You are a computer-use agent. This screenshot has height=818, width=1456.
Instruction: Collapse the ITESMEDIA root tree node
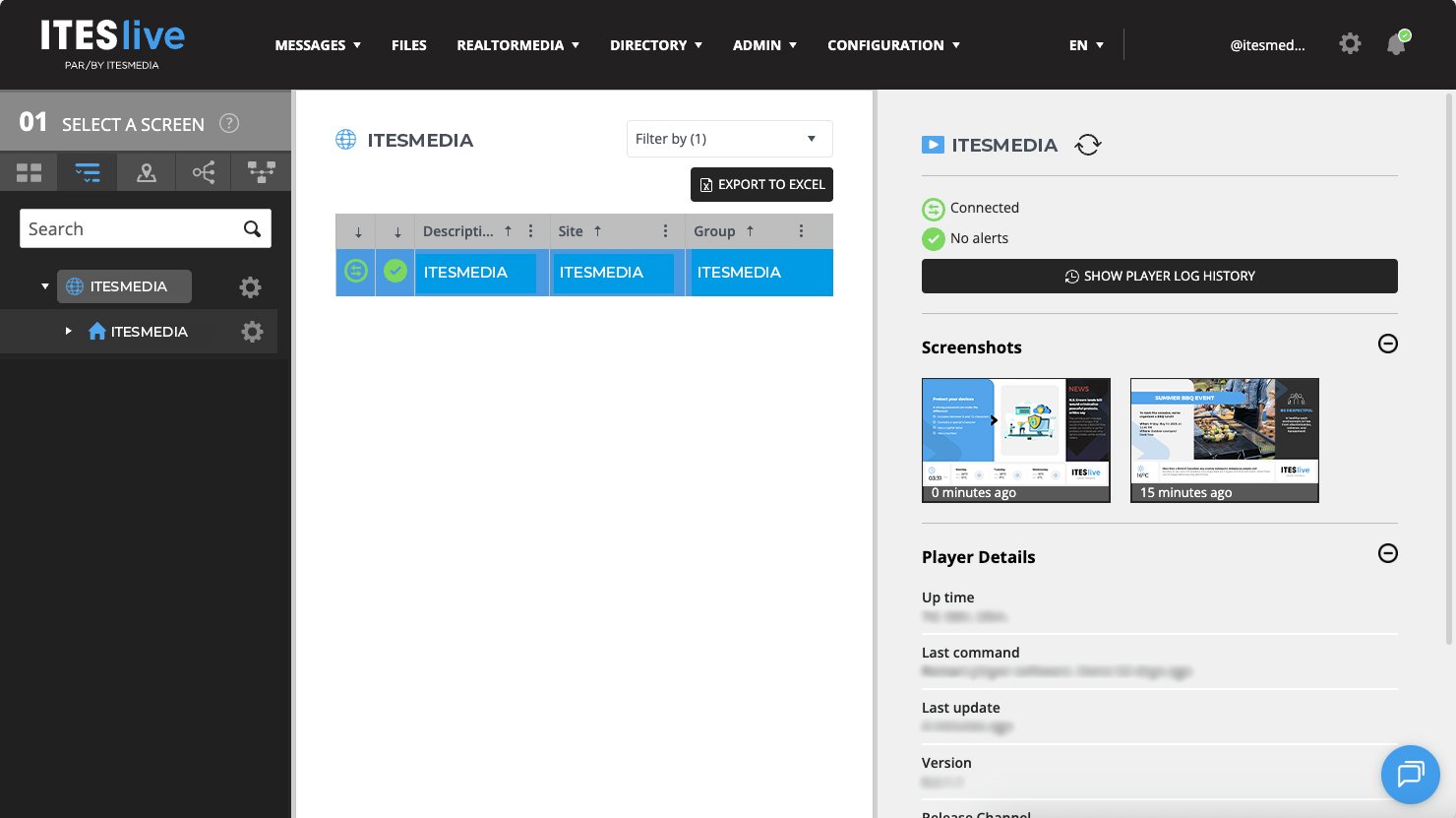[x=44, y=286]
